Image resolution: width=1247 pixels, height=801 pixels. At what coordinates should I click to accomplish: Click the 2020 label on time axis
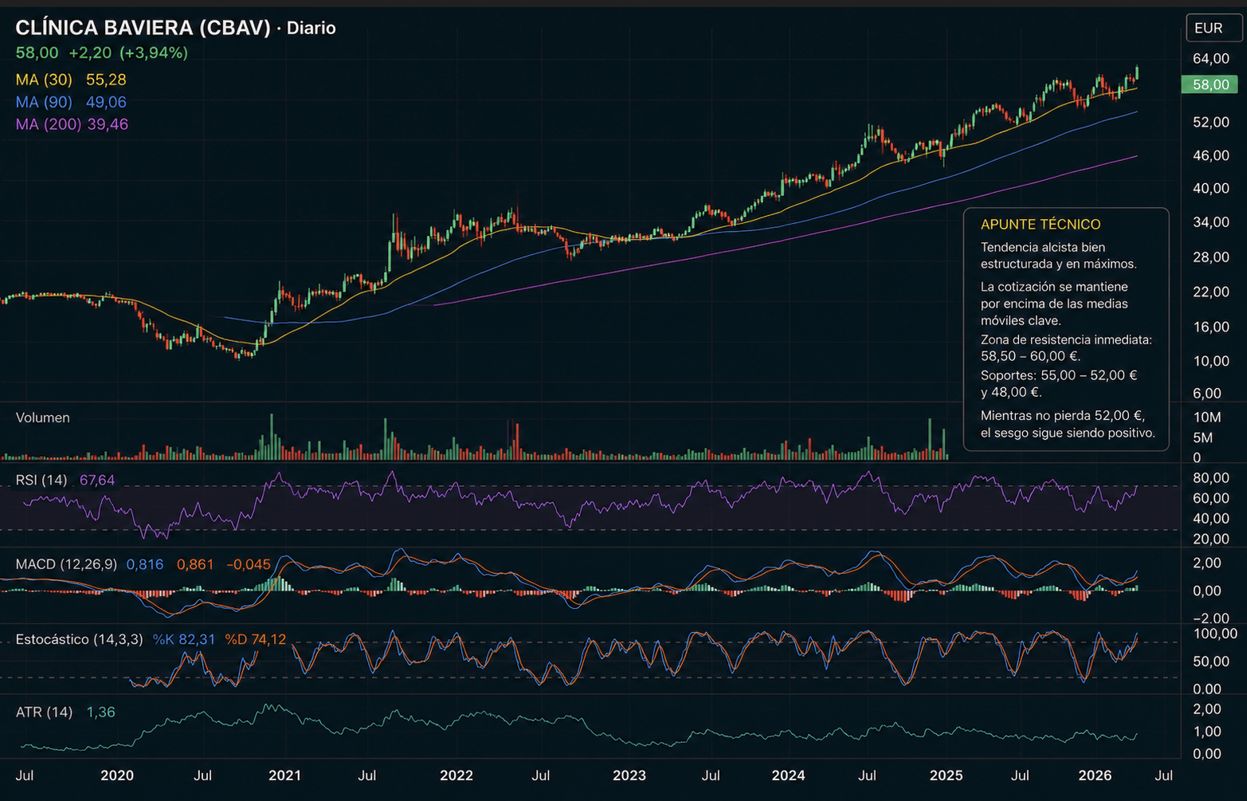click(117, 775)
